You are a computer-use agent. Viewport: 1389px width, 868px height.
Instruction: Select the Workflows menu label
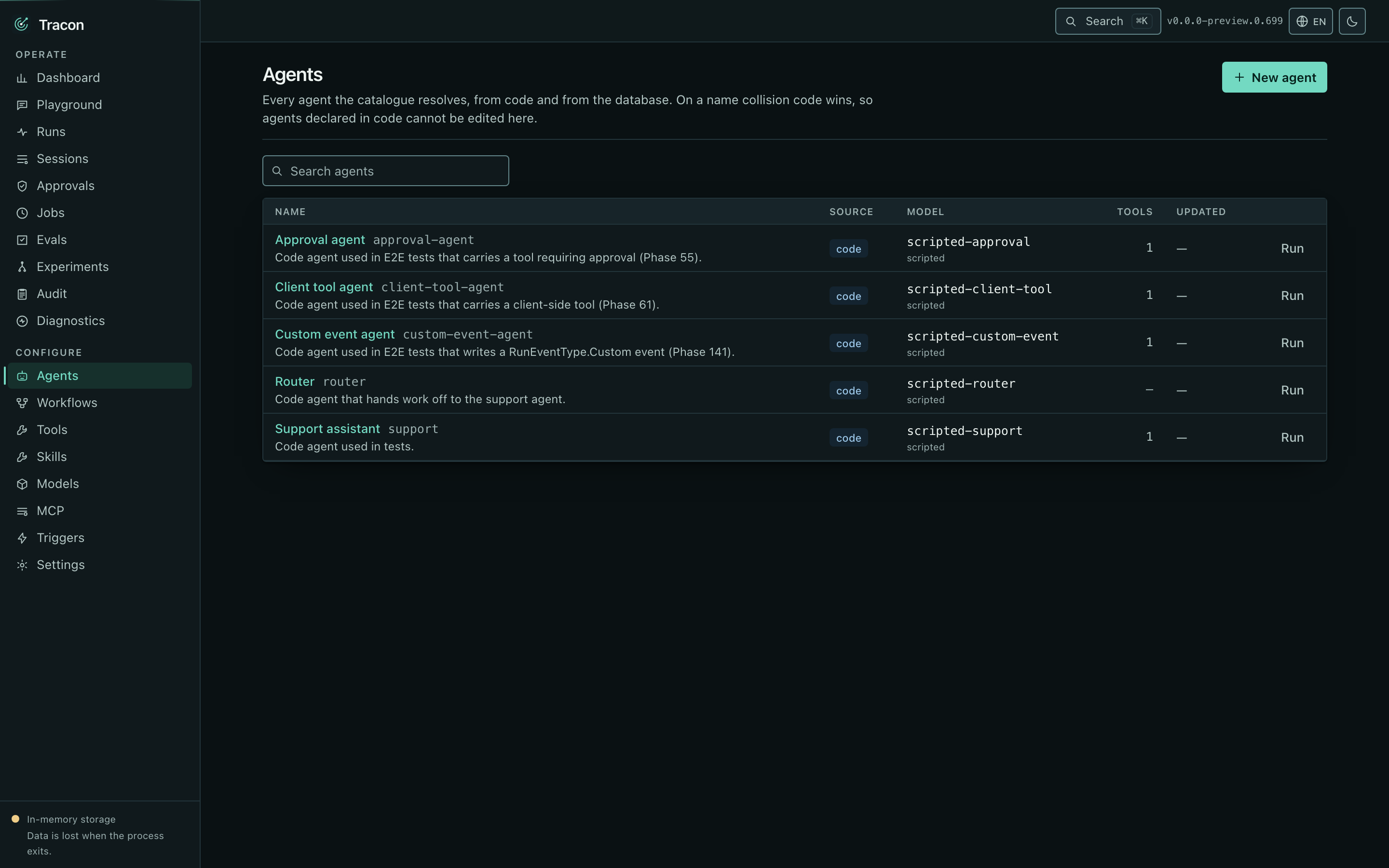67,403
